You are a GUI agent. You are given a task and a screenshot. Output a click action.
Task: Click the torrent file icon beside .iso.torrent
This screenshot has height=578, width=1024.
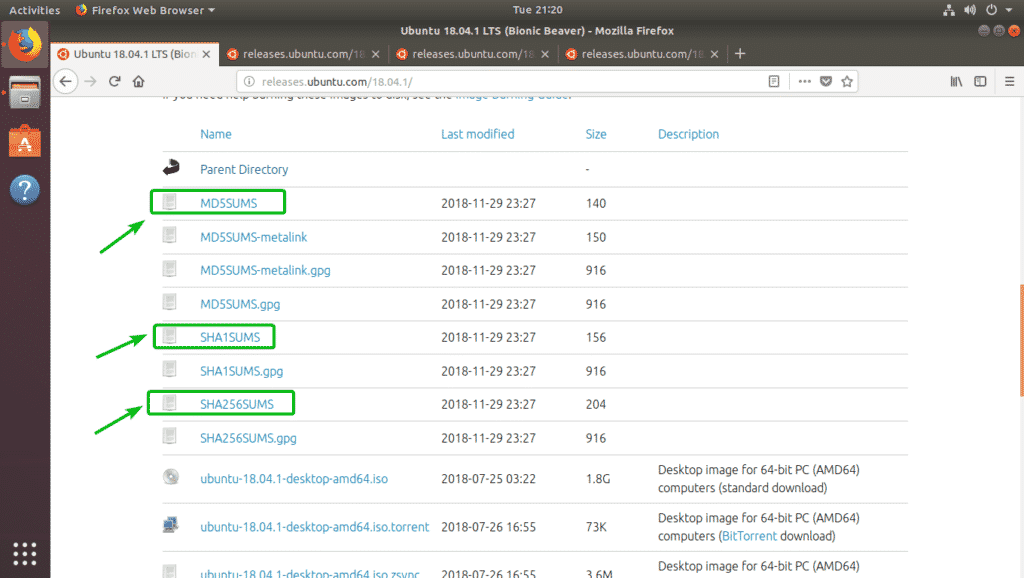170,524
